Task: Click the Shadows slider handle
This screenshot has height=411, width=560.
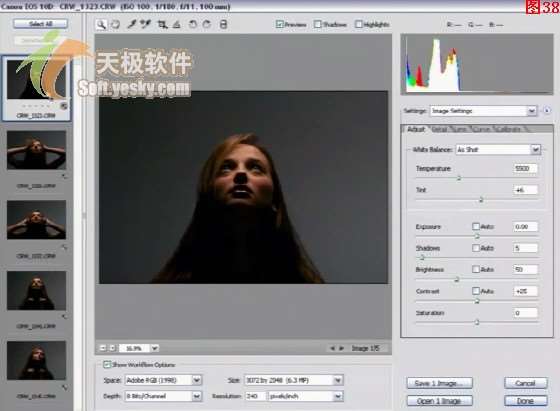Action: click(422, 257)
